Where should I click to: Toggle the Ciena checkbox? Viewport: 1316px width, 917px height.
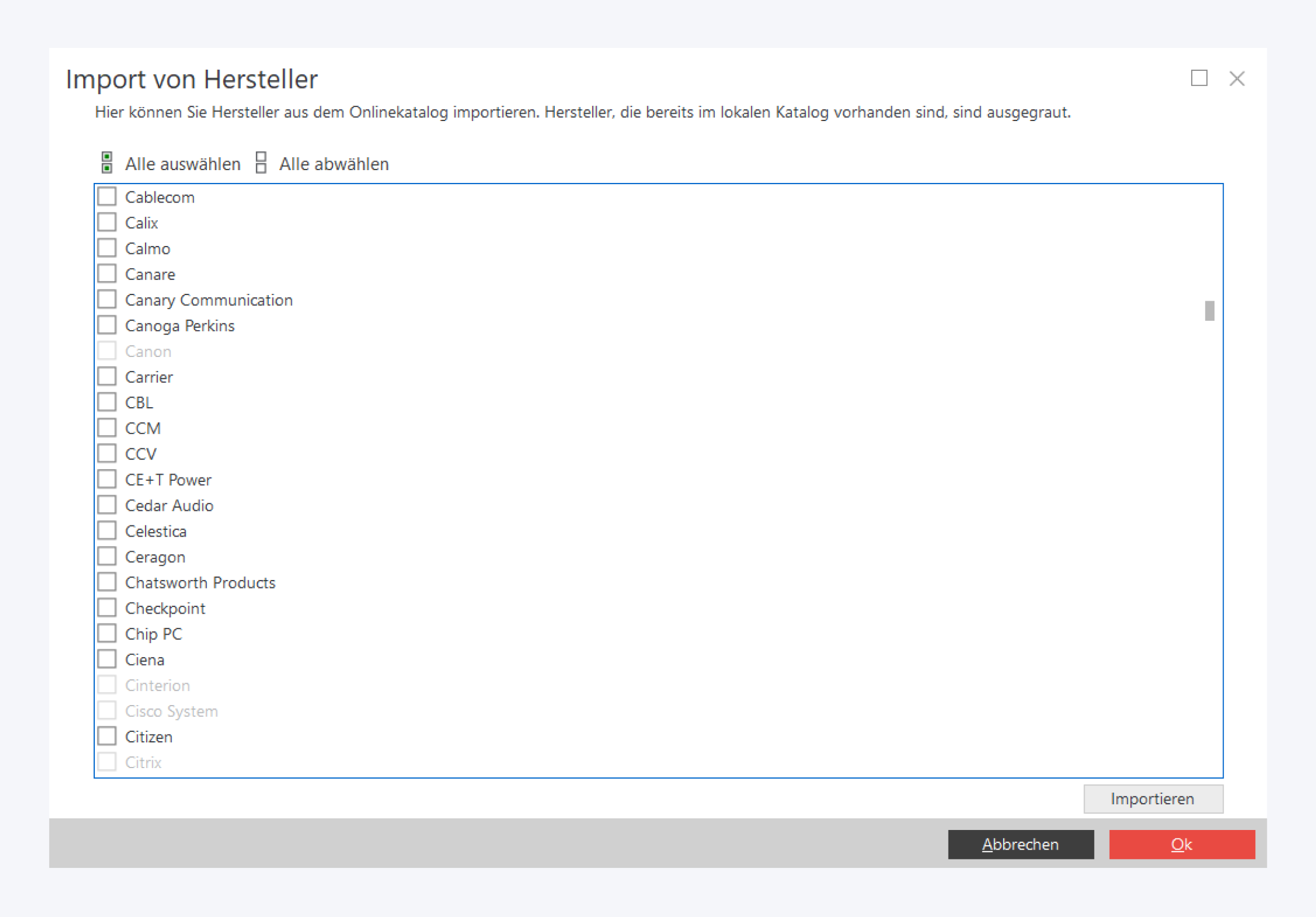107,659
